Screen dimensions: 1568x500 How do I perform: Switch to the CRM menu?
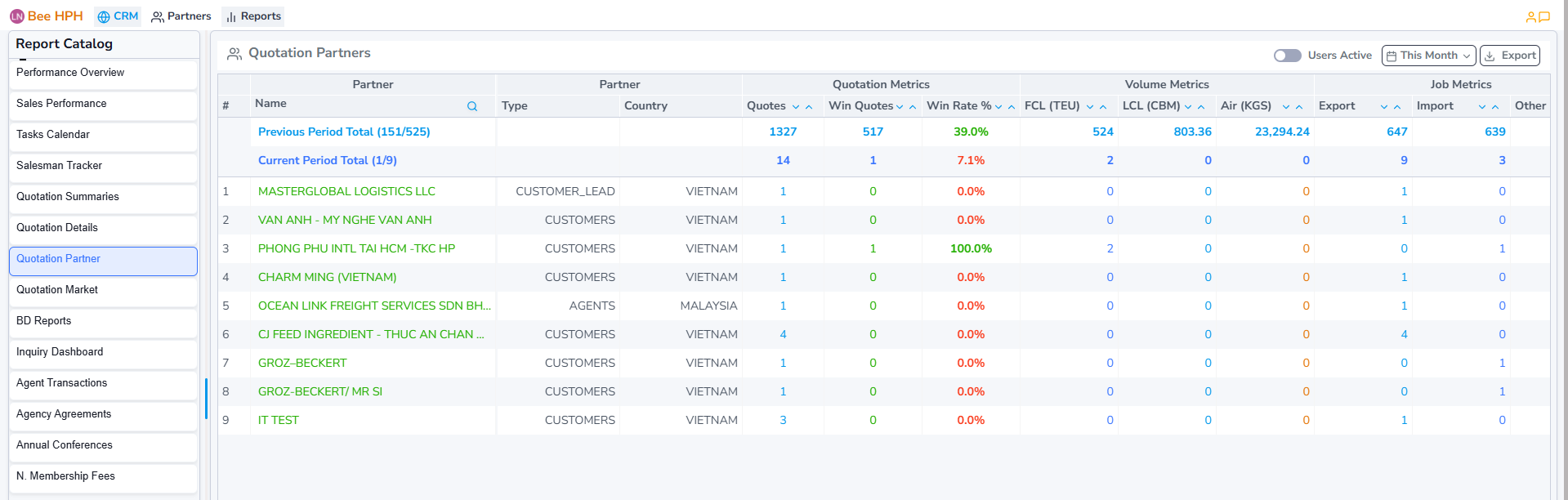118,16
